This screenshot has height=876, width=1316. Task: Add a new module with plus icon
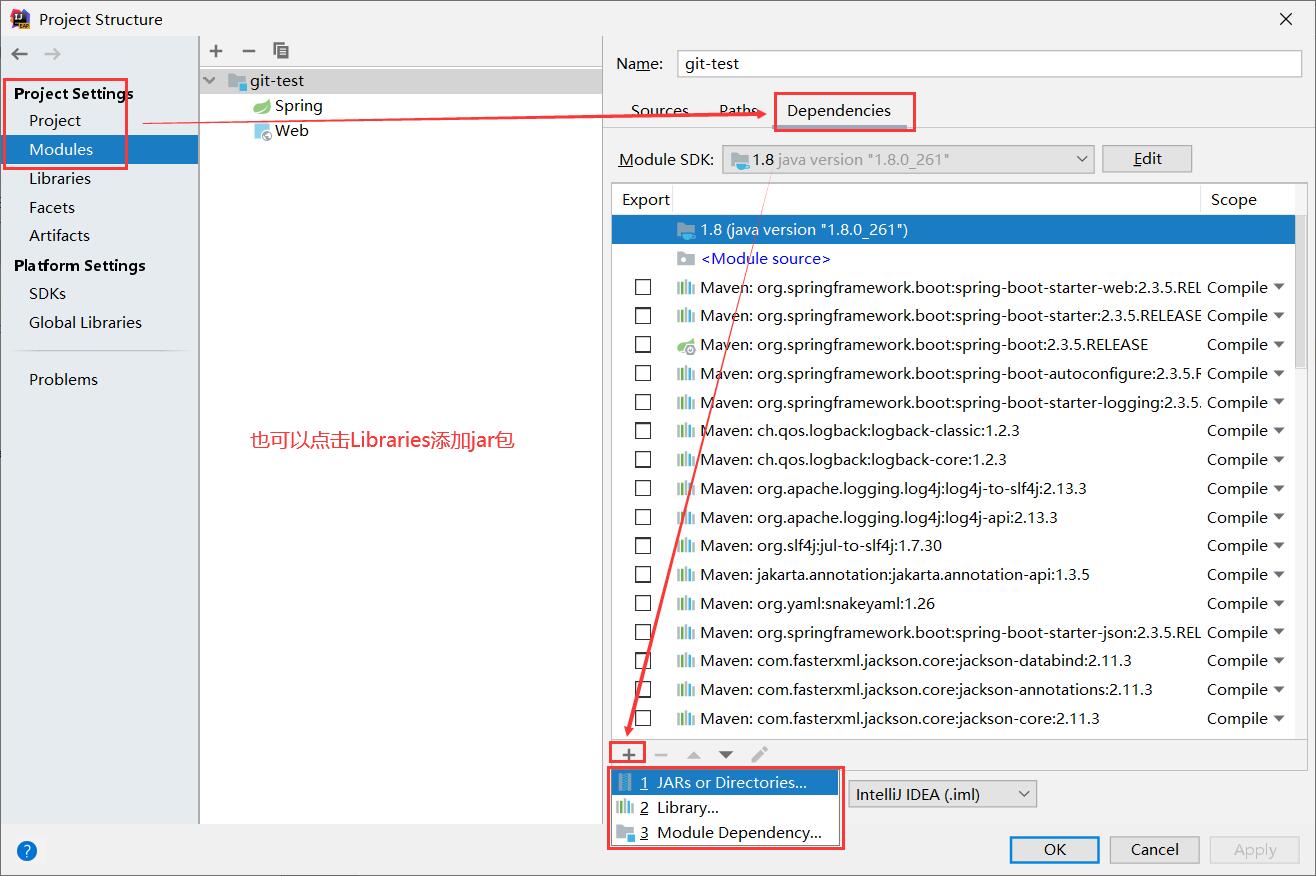216,51
